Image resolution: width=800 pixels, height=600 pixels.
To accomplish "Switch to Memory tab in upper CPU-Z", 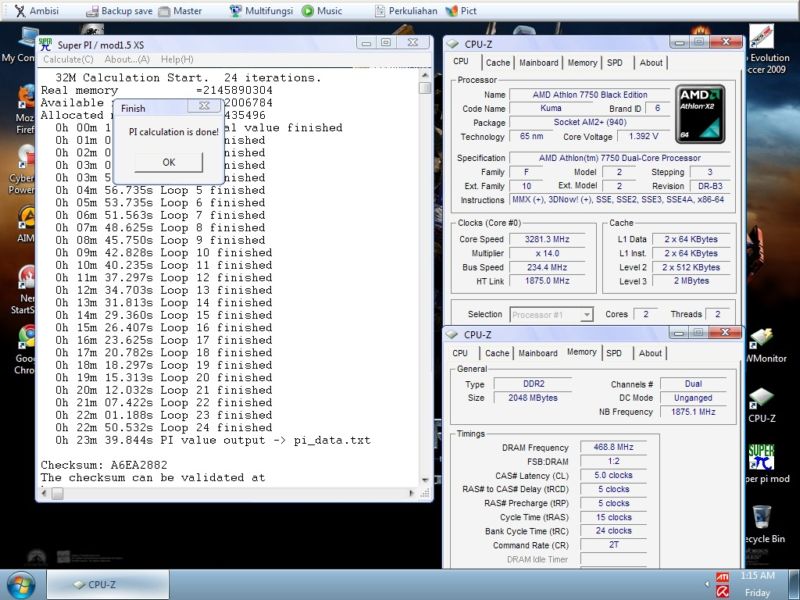I will 582,62.
